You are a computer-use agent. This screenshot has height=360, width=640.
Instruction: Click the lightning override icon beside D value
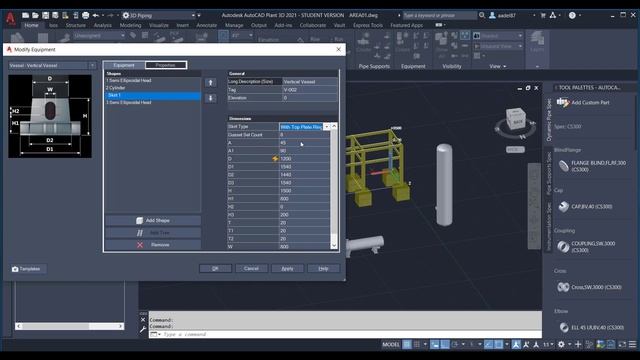click(275, 159)
